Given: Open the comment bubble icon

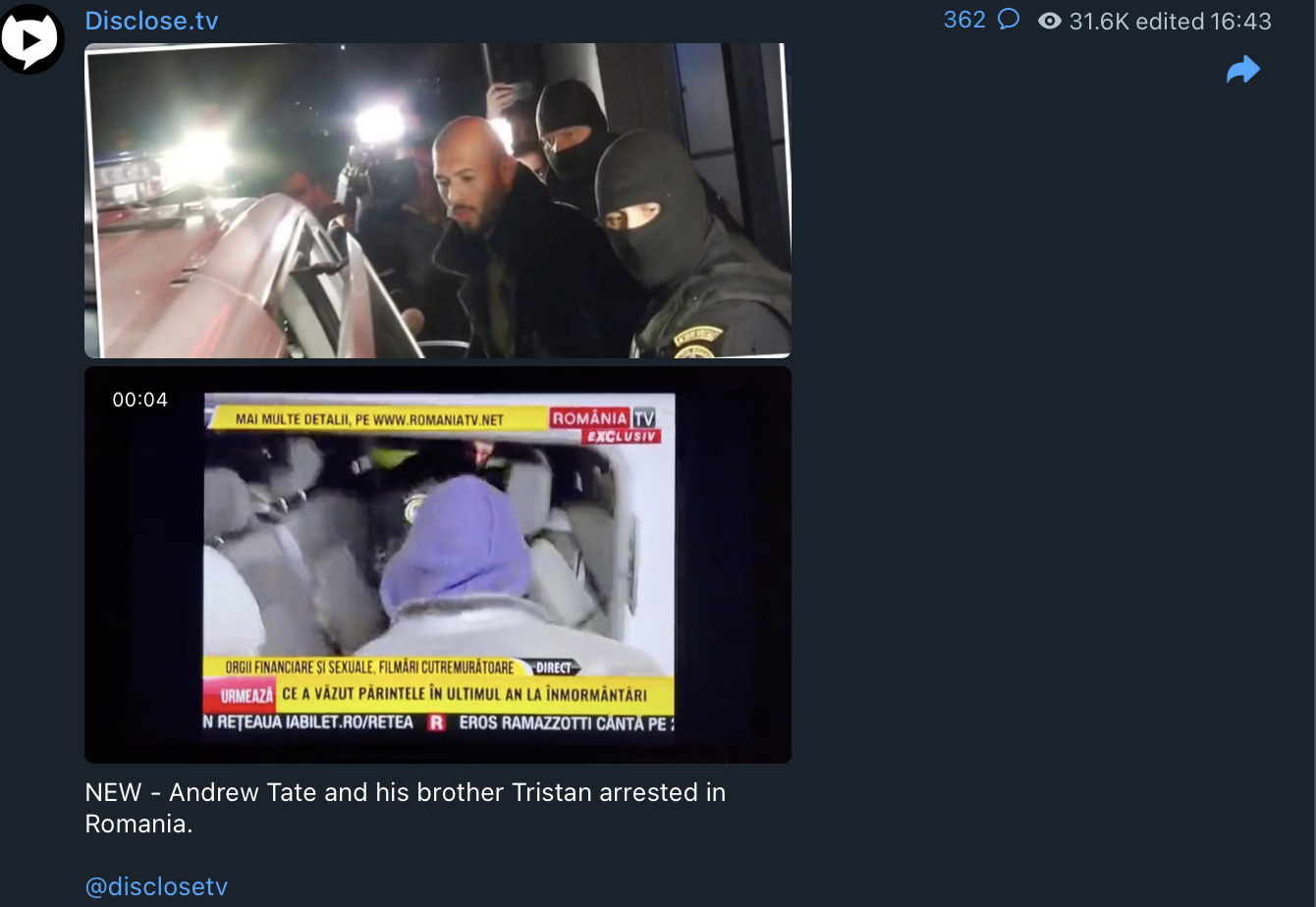Looking at the screenshot, I should click(x=1008, y=20).
